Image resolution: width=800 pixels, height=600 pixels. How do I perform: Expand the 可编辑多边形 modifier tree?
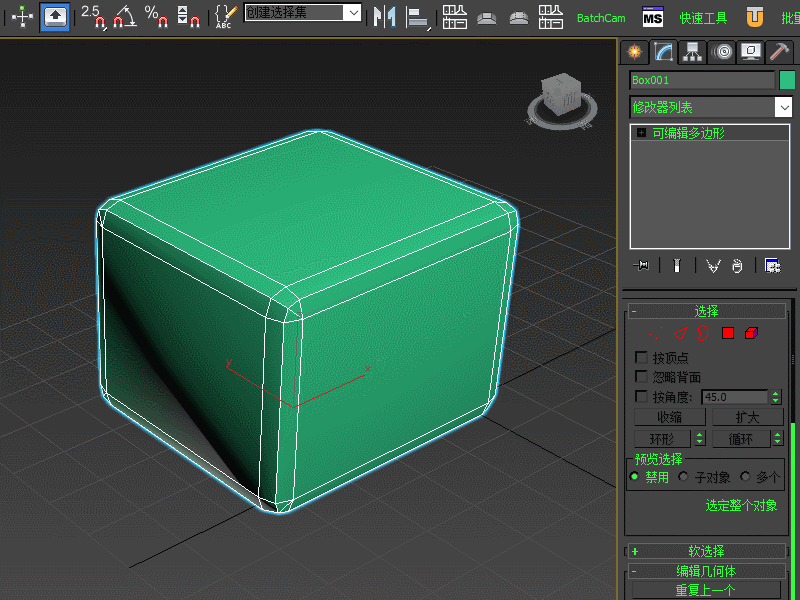[x=641, y=132]
